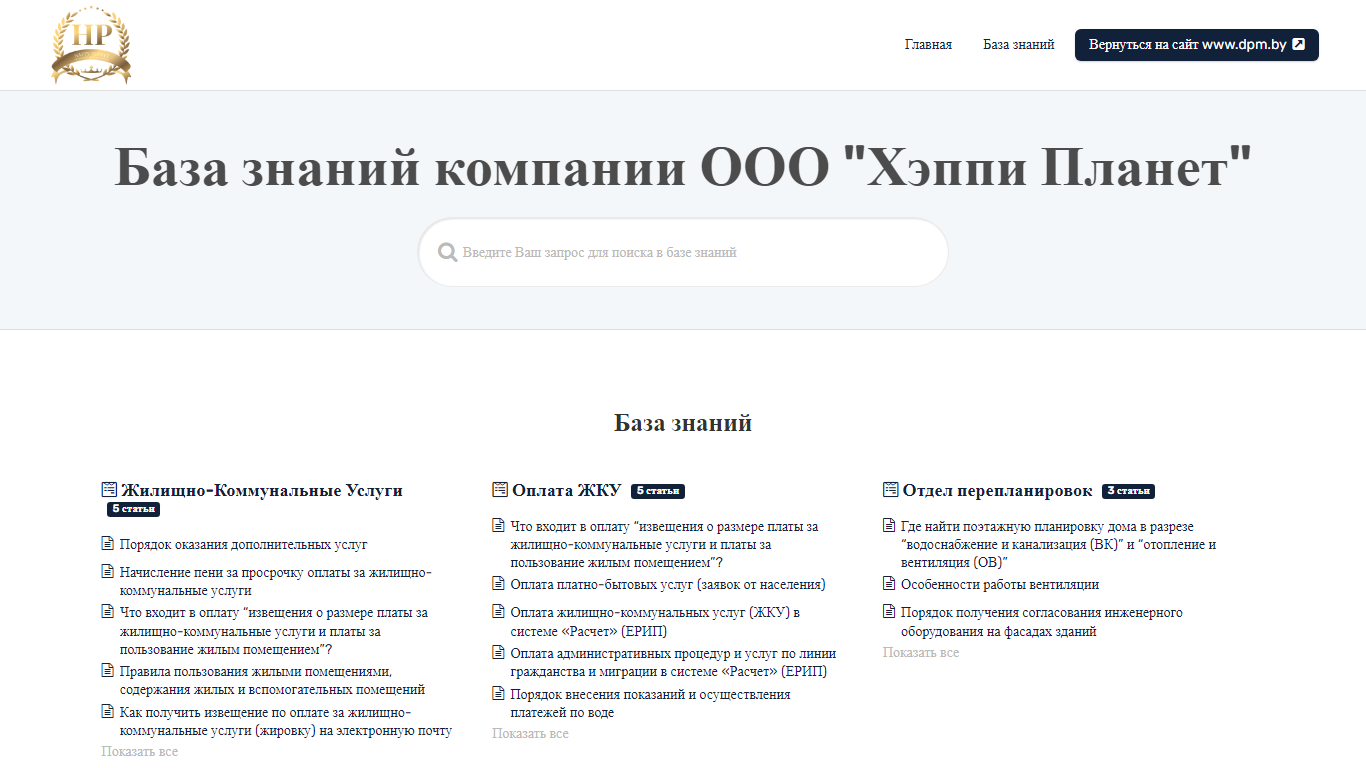Open Оплата административных процедур и услуг article

pyautogui.click(x=673, y=662)
